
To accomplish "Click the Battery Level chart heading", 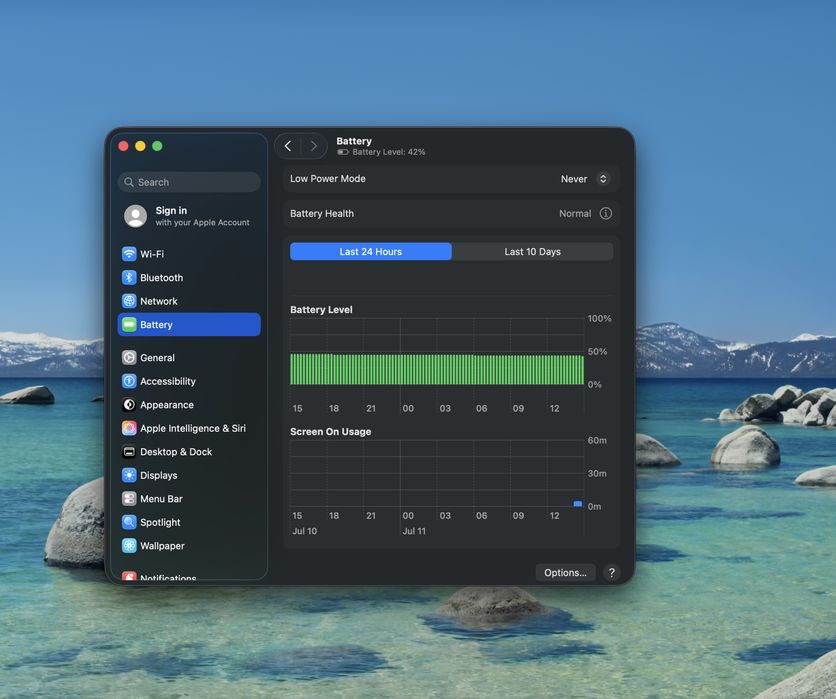I will coord(321,309).
